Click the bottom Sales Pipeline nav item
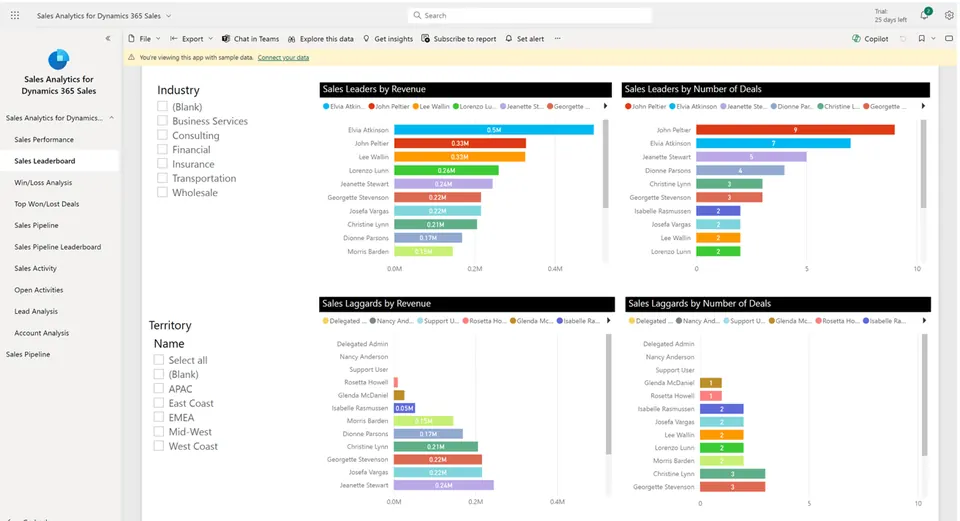This screenshot has width=960, height=521. (28, 354)
